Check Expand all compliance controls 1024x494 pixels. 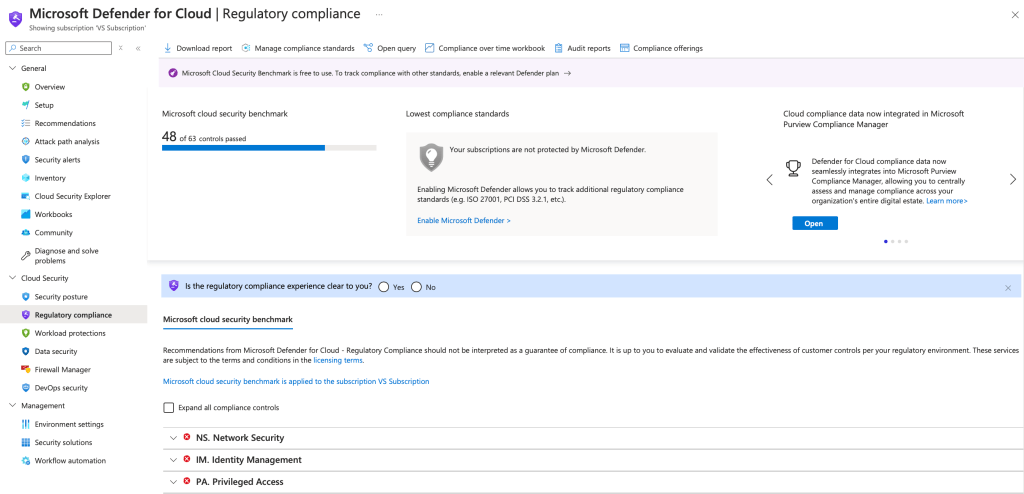click(168, 408)
